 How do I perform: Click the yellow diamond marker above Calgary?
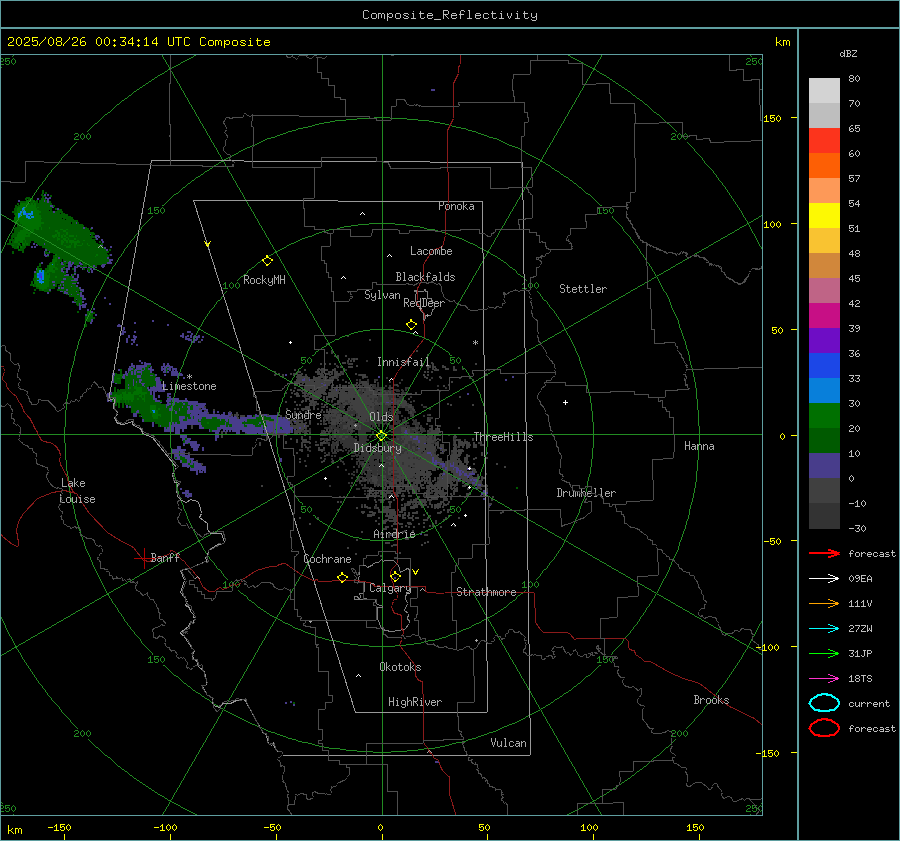pyautogui.click(x=395, y=576)
